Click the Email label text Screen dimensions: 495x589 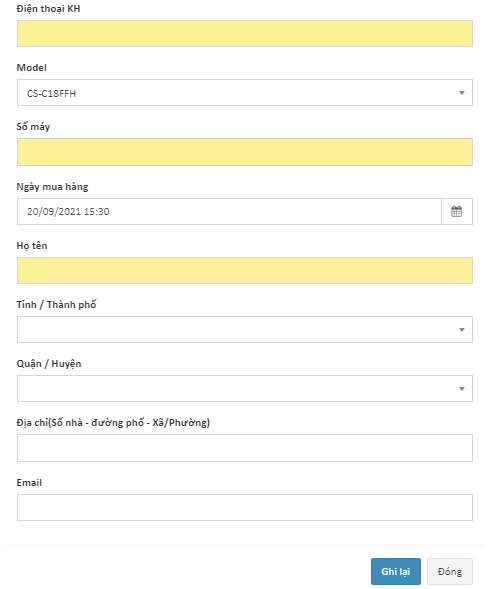(x=29, y=483)
